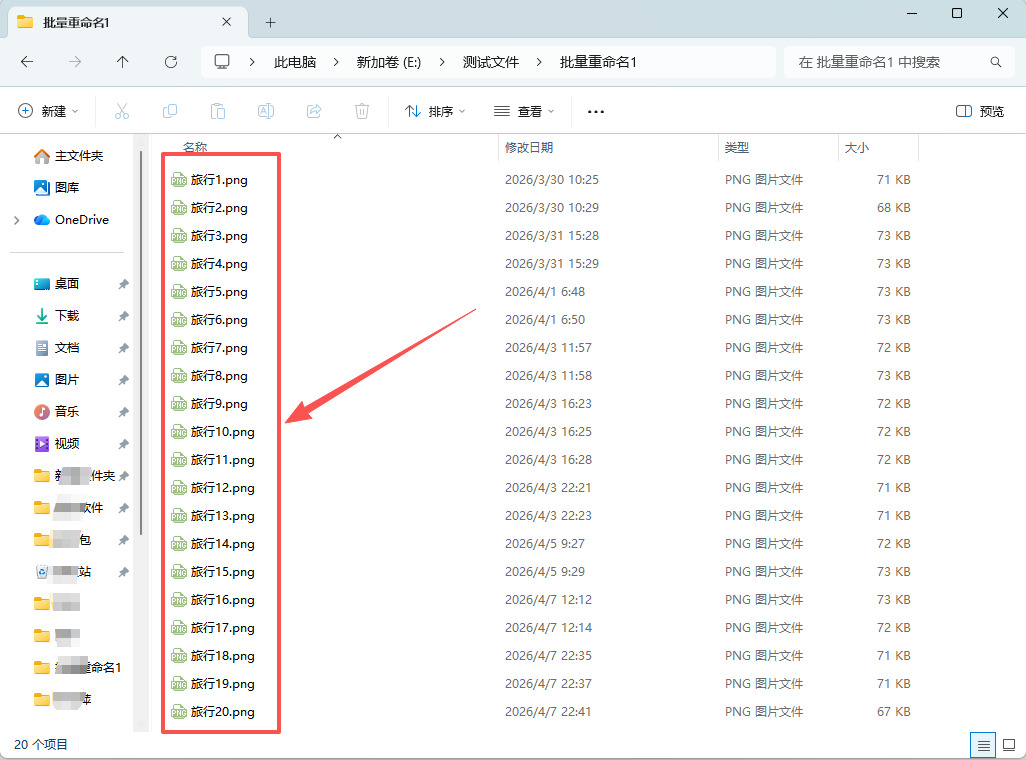1026x760 pixels.
Task: Unpin 文档 from quick access
Action: 123,348
